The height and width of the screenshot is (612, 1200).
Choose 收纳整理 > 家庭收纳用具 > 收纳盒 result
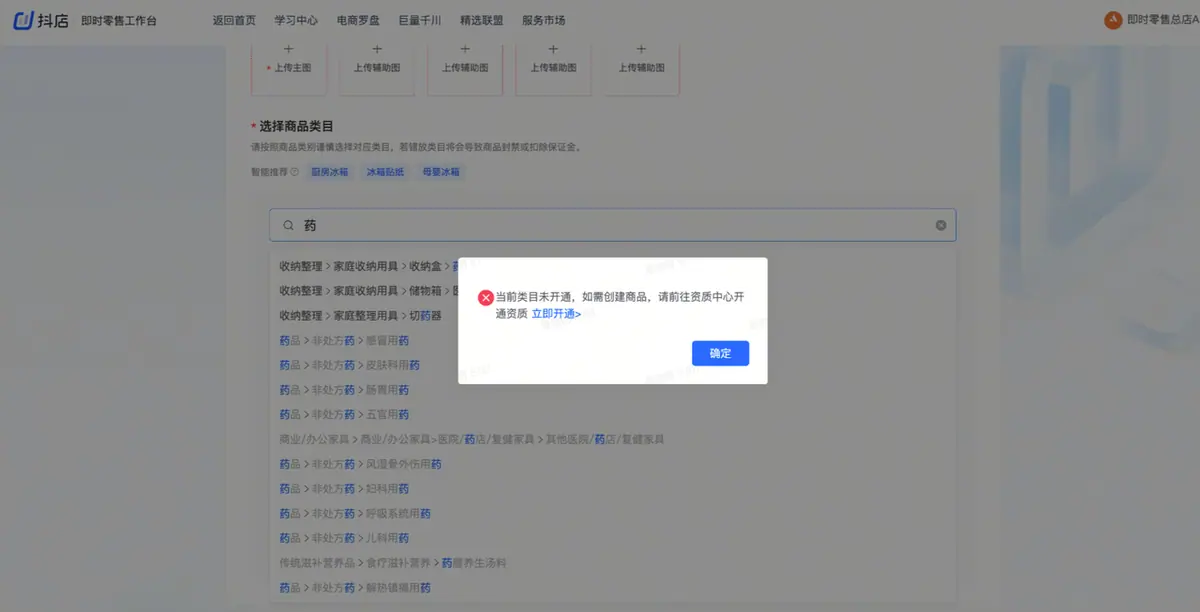(x=368, y=266)
